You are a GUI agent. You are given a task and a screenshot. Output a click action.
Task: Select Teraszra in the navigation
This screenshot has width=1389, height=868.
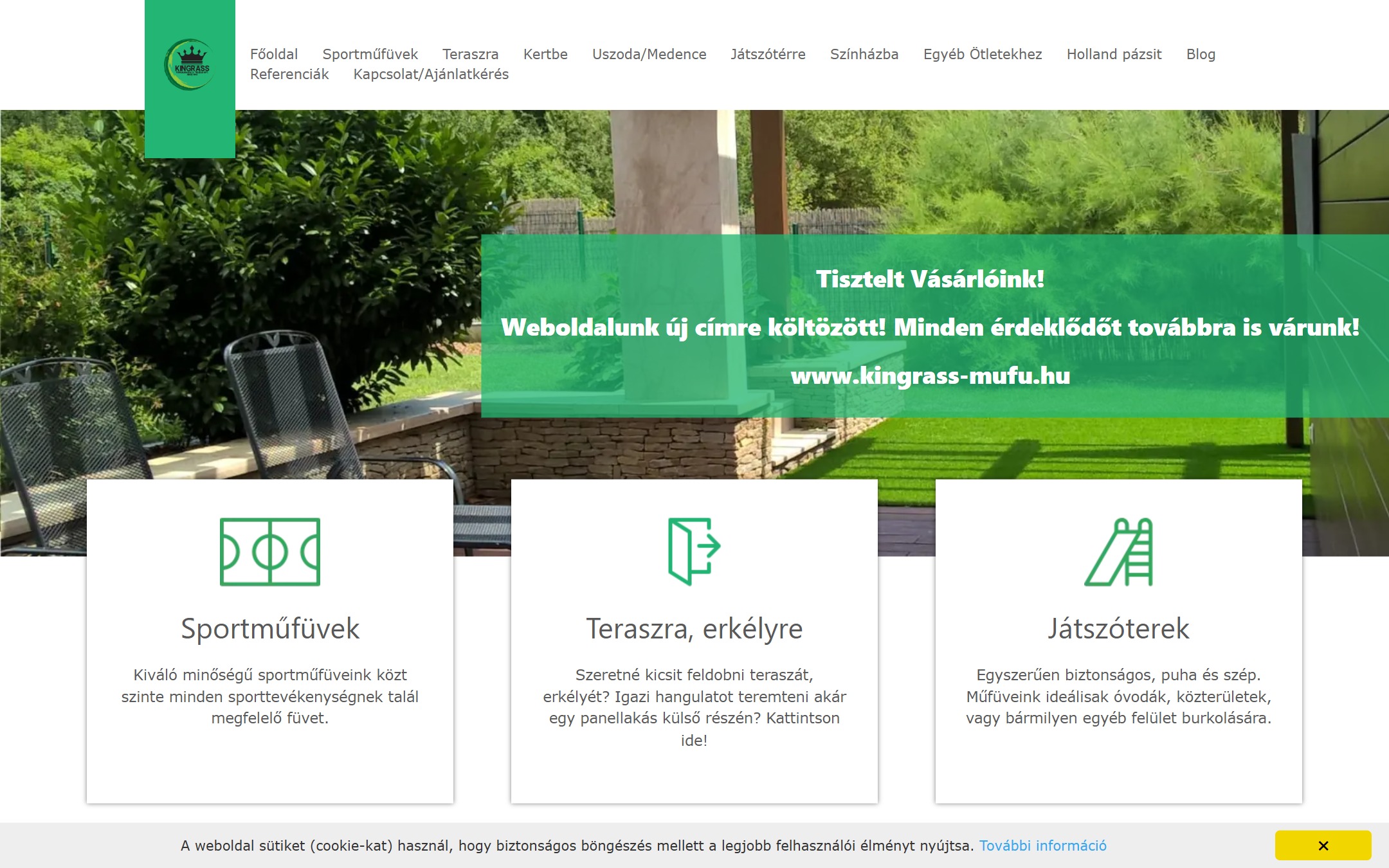(471, 54)
